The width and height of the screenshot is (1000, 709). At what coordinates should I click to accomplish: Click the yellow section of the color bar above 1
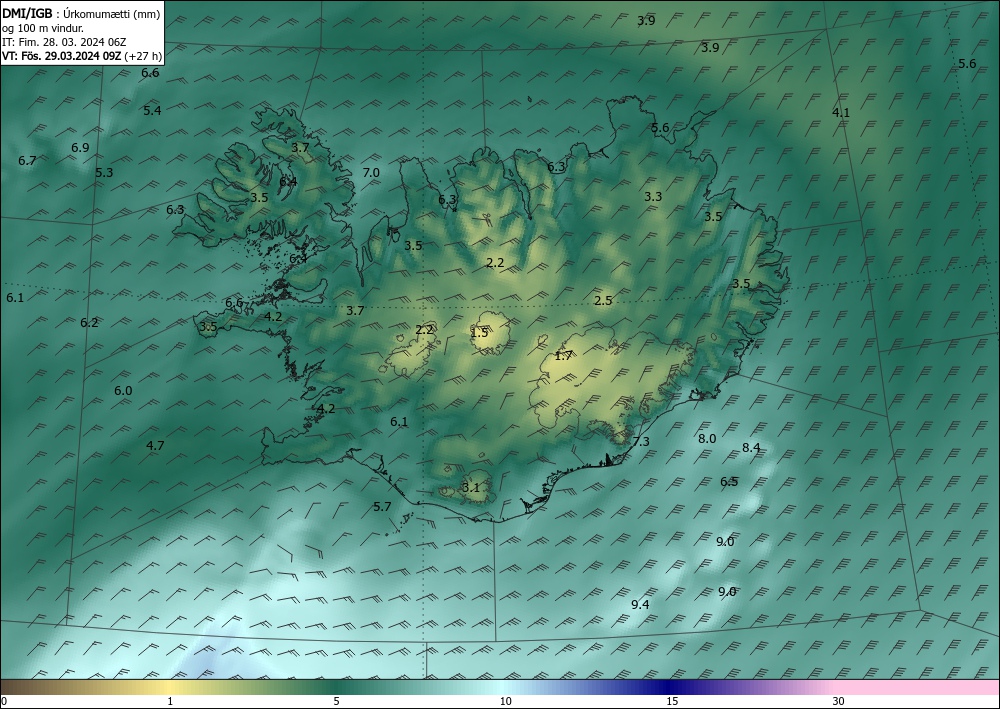[x=170, y=687]
